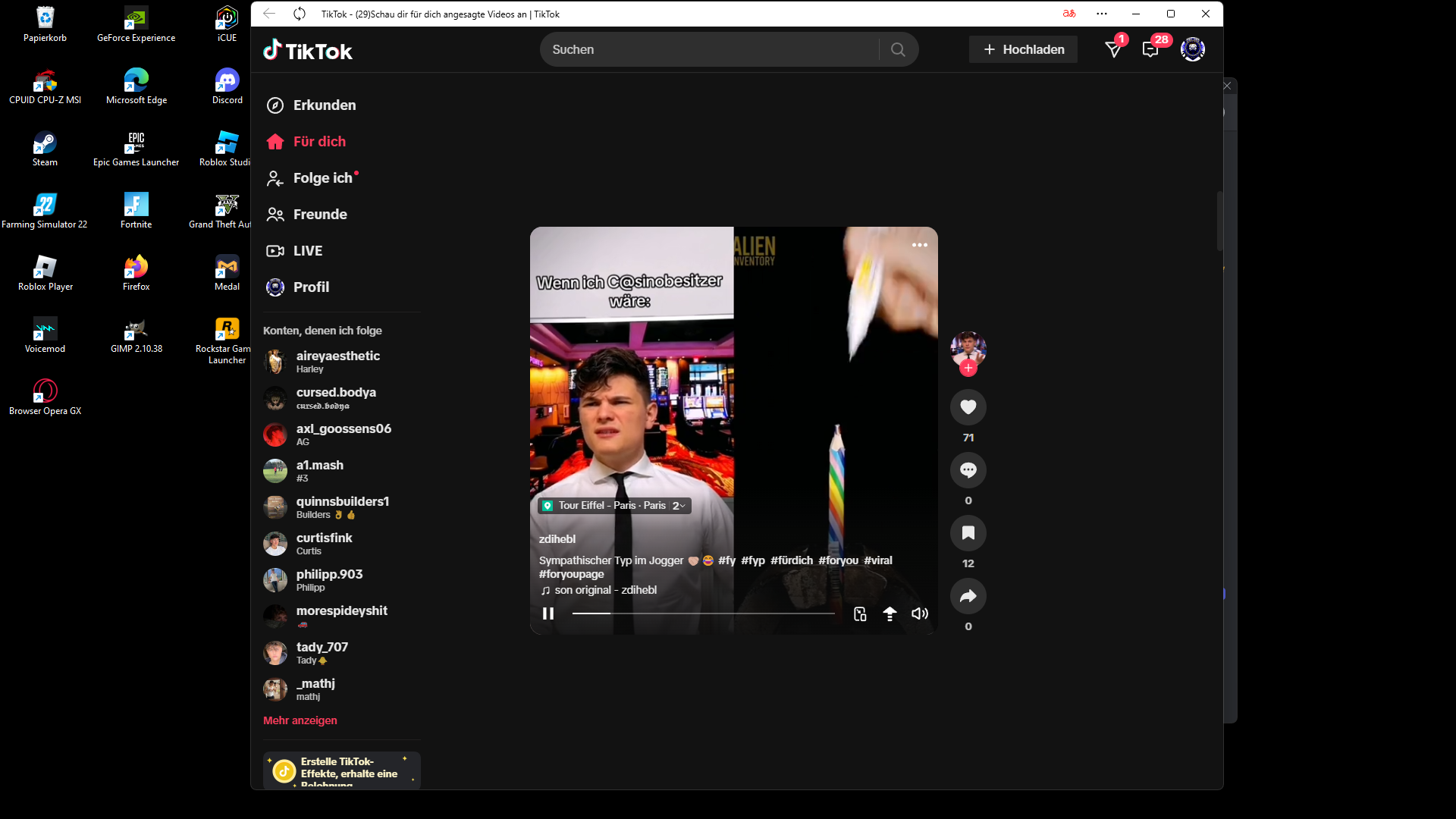Select the Steam desktop icon
This screenshot has width=1456, height=819.
pos(45,149)
